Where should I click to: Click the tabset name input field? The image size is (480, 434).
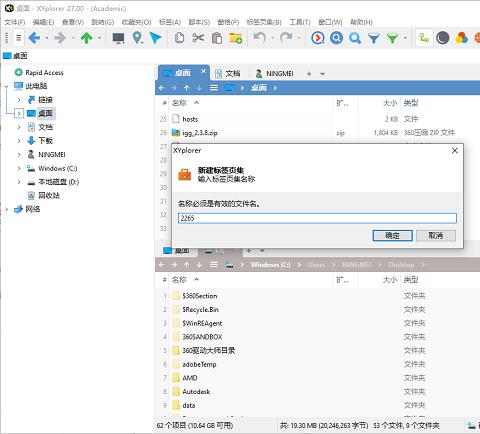pos(317,218)
